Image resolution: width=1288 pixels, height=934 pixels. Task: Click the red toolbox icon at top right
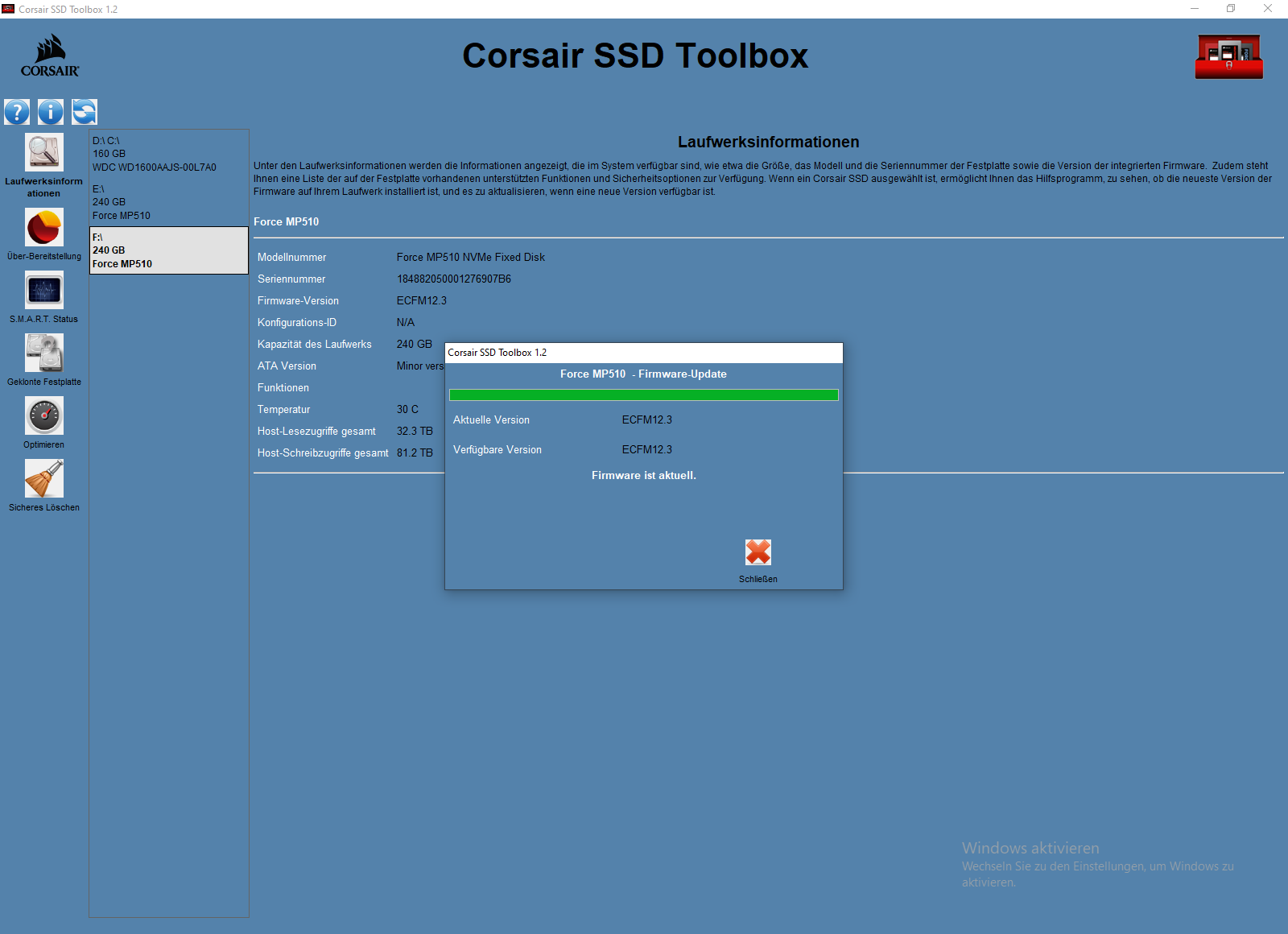coord(1229,56)
